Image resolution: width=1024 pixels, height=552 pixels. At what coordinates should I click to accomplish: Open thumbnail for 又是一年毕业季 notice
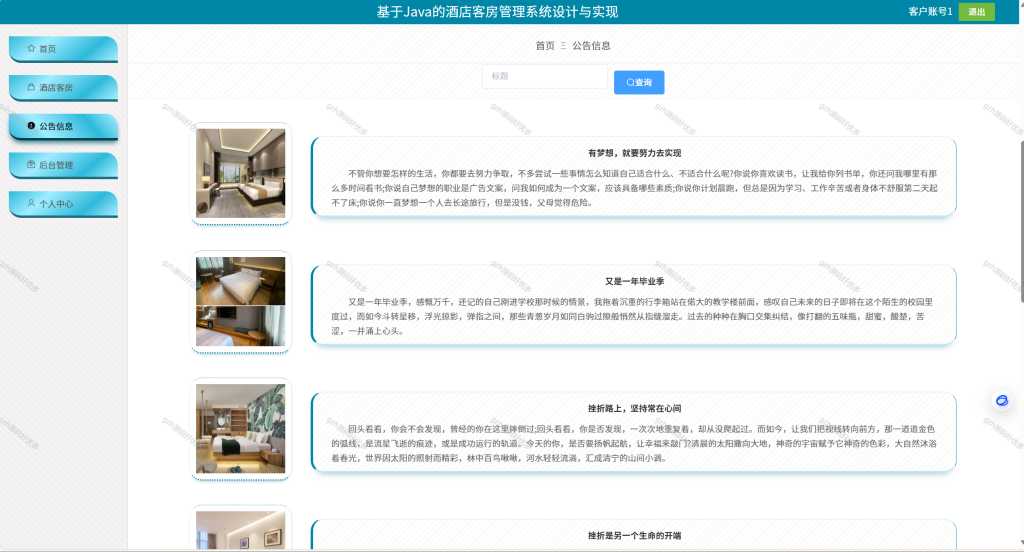(240, 301)
